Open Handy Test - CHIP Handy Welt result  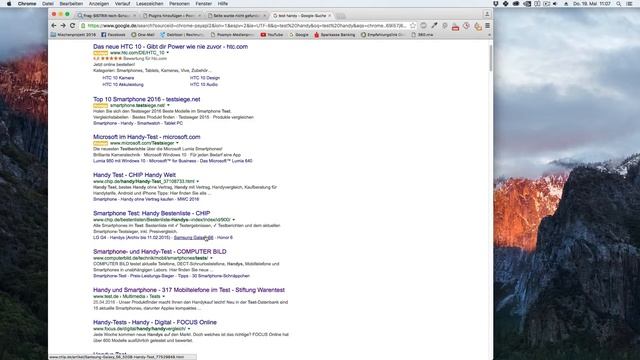pyautogui.click(x=134, y=175)
